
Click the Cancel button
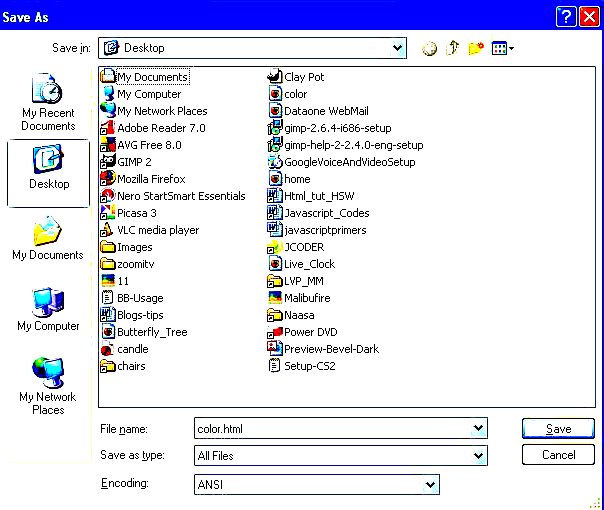558,455
